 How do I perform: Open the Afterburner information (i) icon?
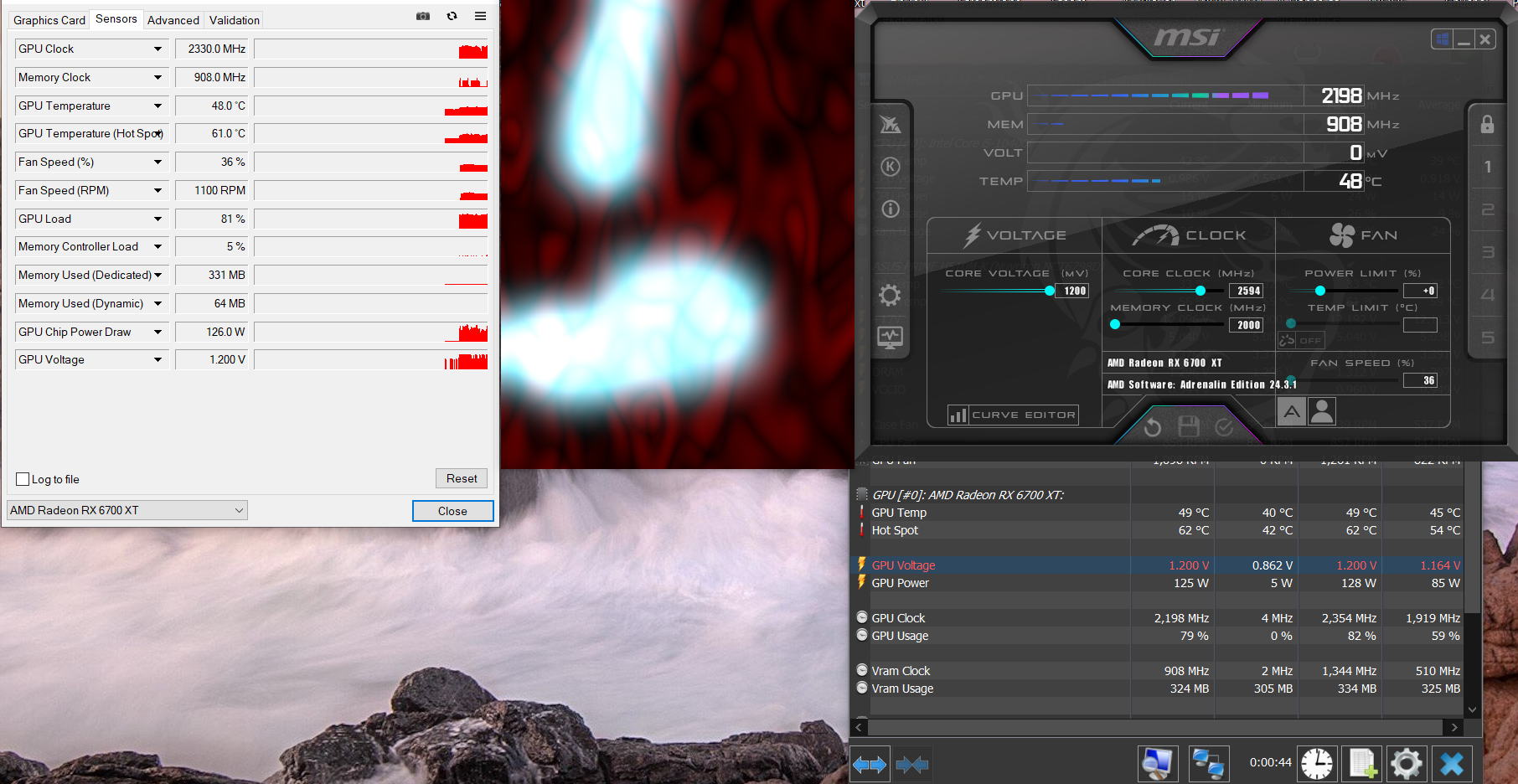tap(890, 209)
